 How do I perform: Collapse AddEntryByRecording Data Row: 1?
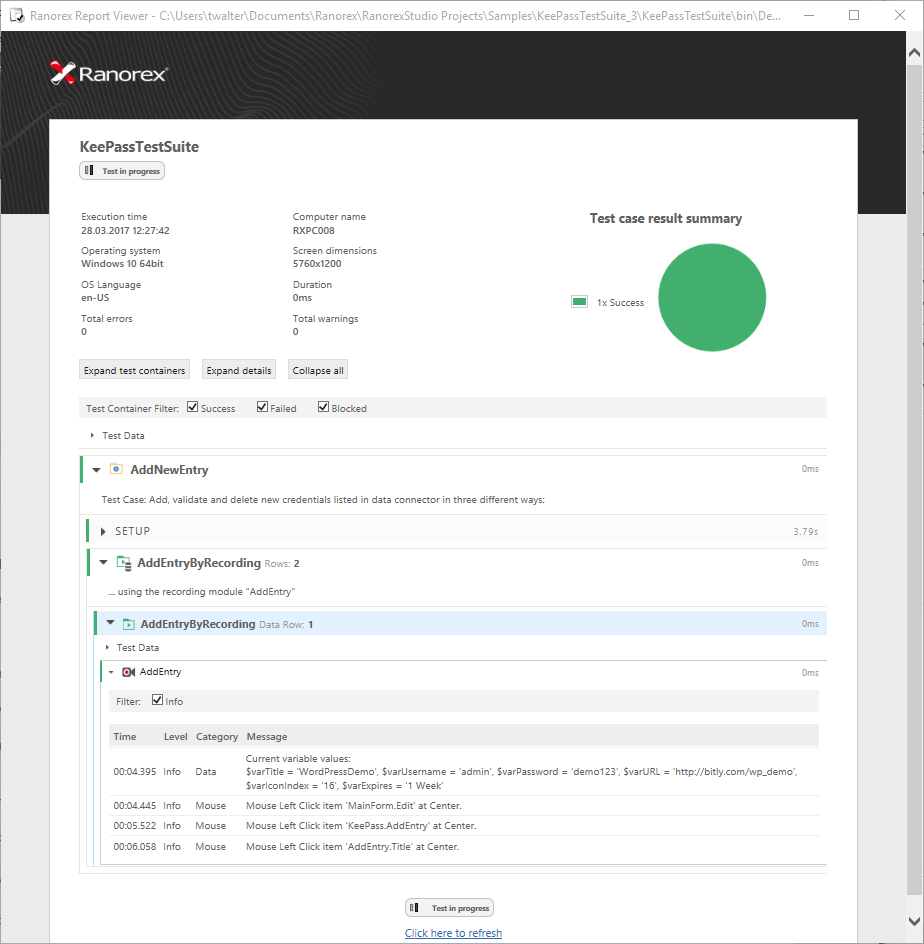(111, 623)
